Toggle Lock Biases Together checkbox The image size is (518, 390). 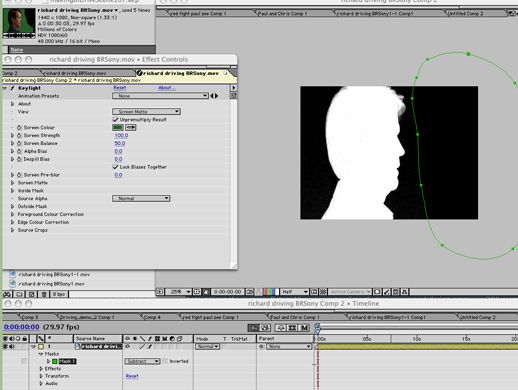[116, 167]
